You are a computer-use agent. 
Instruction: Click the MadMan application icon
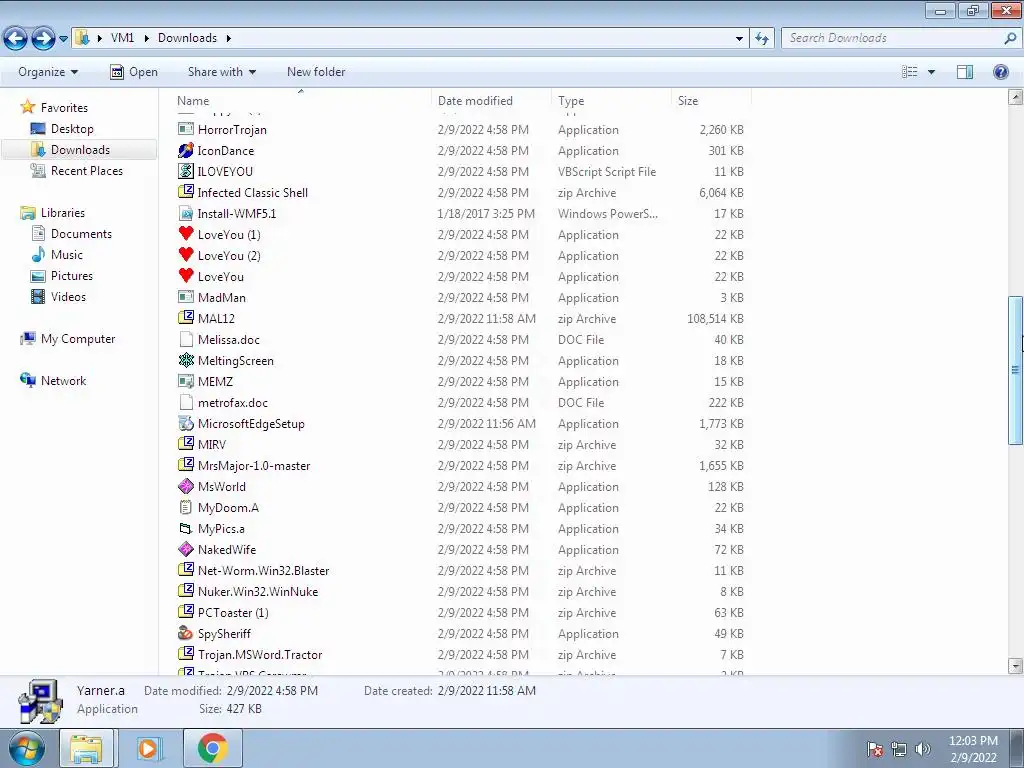[186, 297]
